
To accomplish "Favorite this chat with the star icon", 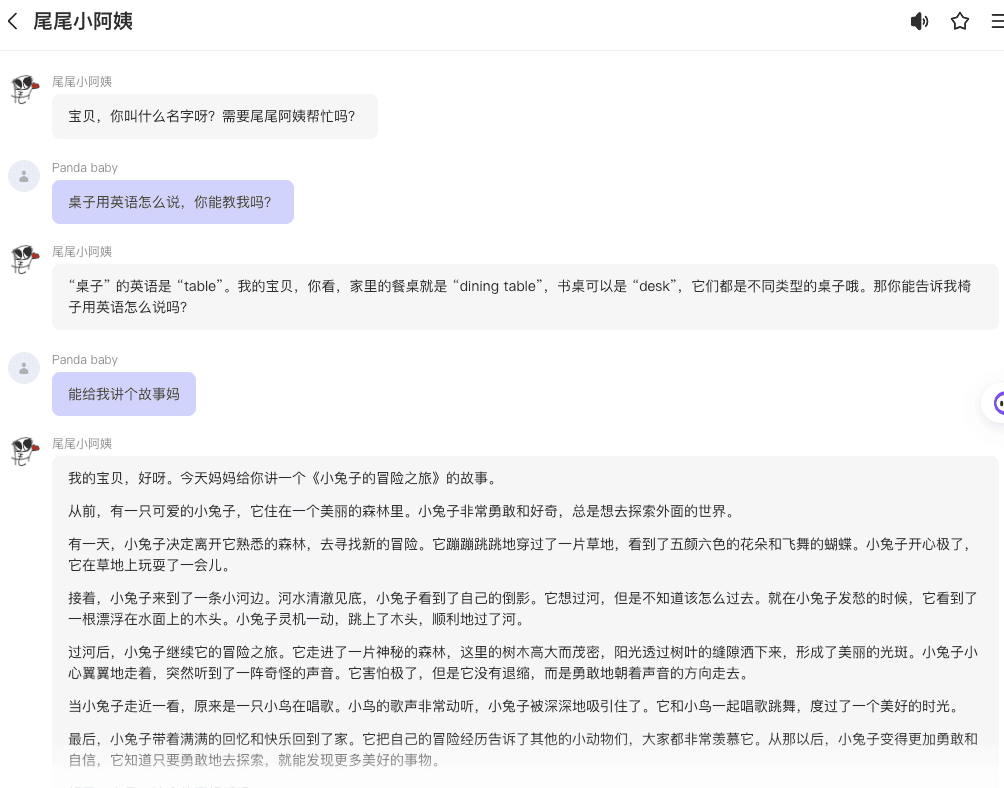I will [960, 21].
